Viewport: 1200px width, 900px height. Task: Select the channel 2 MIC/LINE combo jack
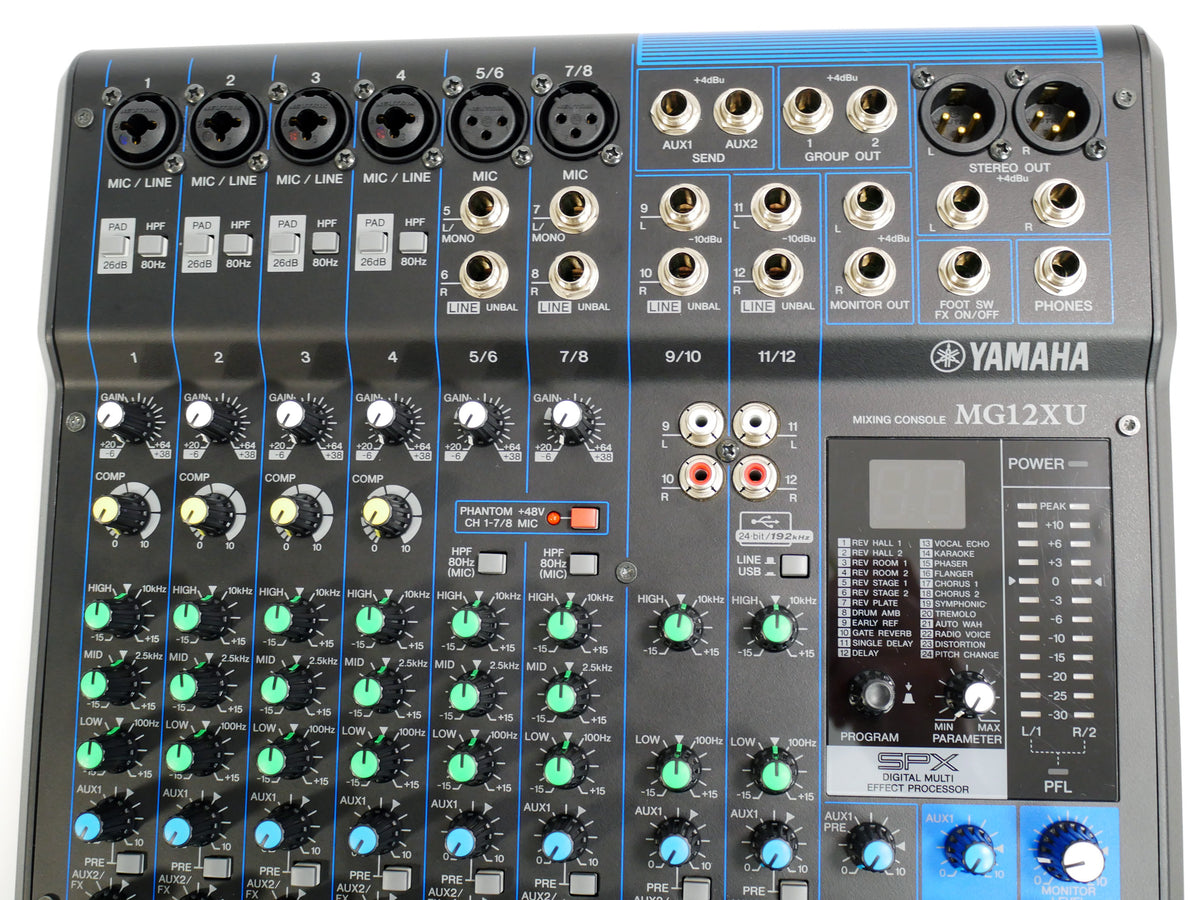click(228, 126)
